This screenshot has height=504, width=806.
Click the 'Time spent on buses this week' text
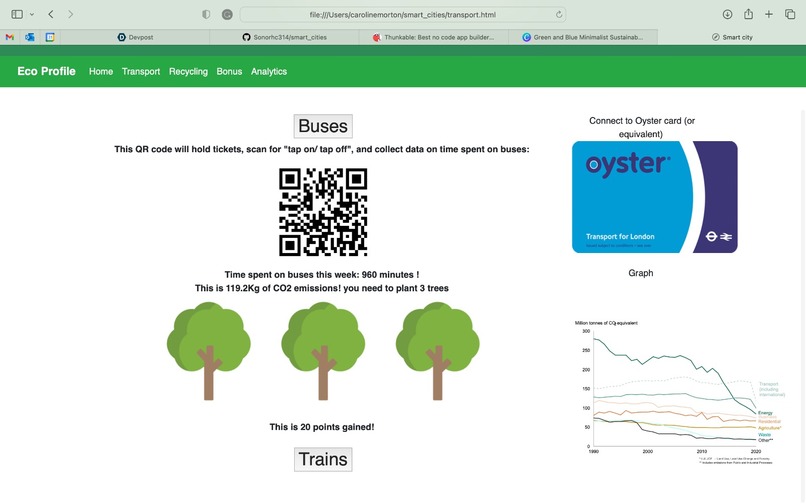pyautogui.click(x=322, y=275)
